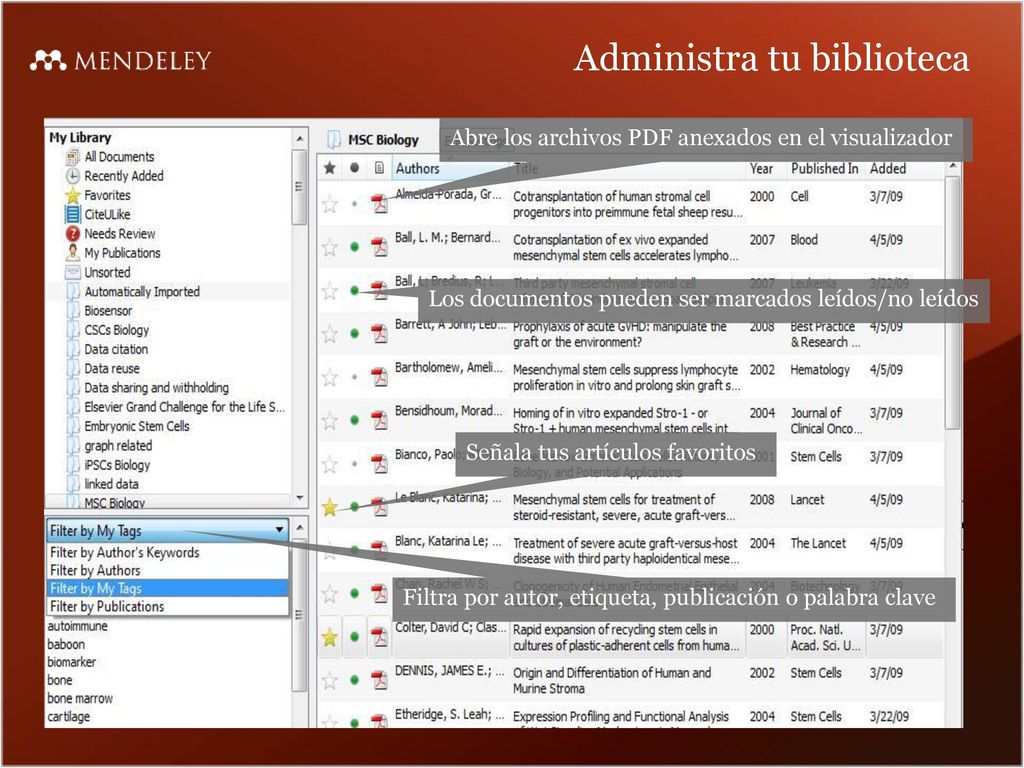The image size is (1024, 768).
Task: Choose highlighted Filter by My Tags option
Action: click(x=168, y=588)
